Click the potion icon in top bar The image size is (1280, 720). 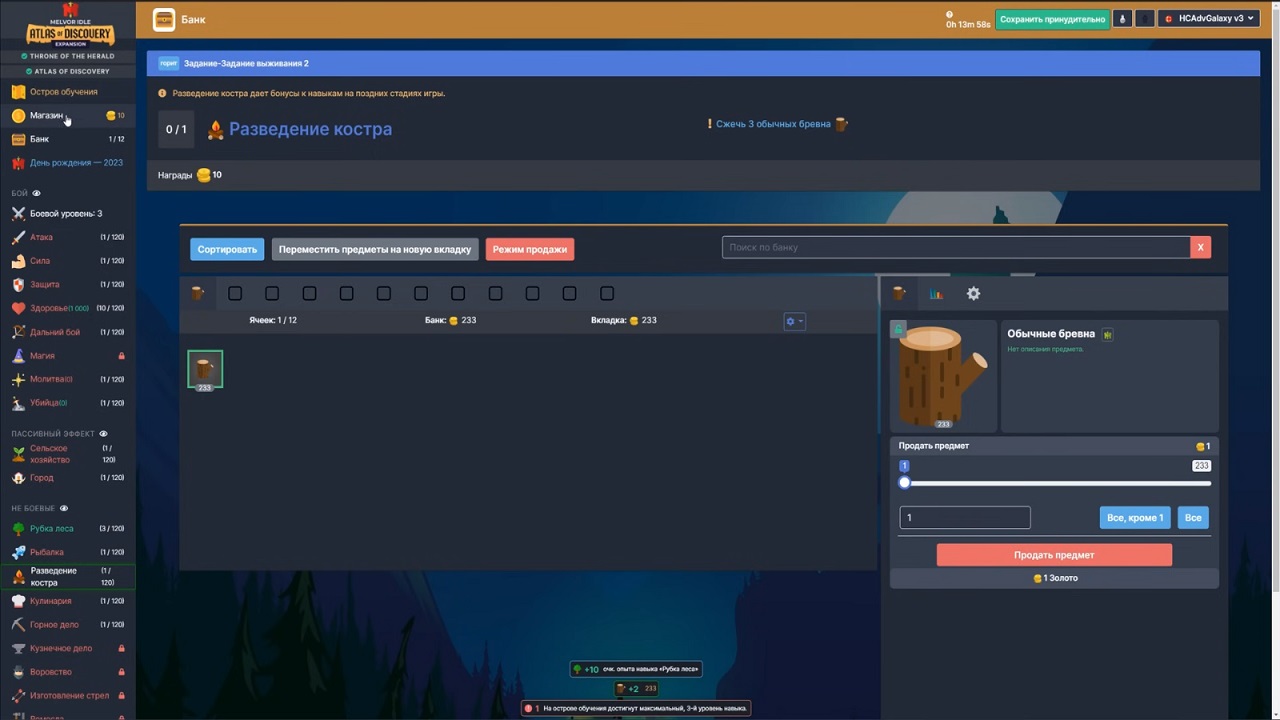pos(1122,19)
